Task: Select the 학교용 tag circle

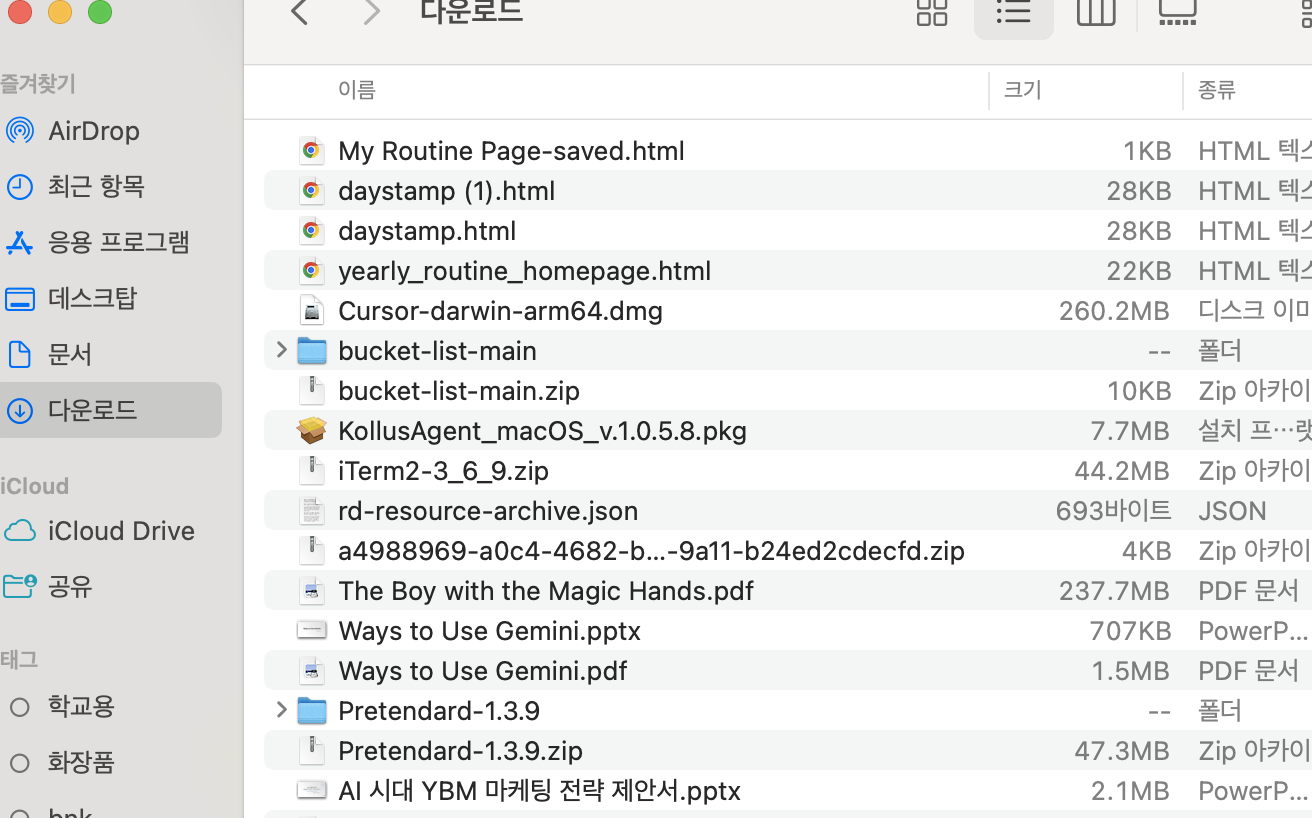Action: 19,706
